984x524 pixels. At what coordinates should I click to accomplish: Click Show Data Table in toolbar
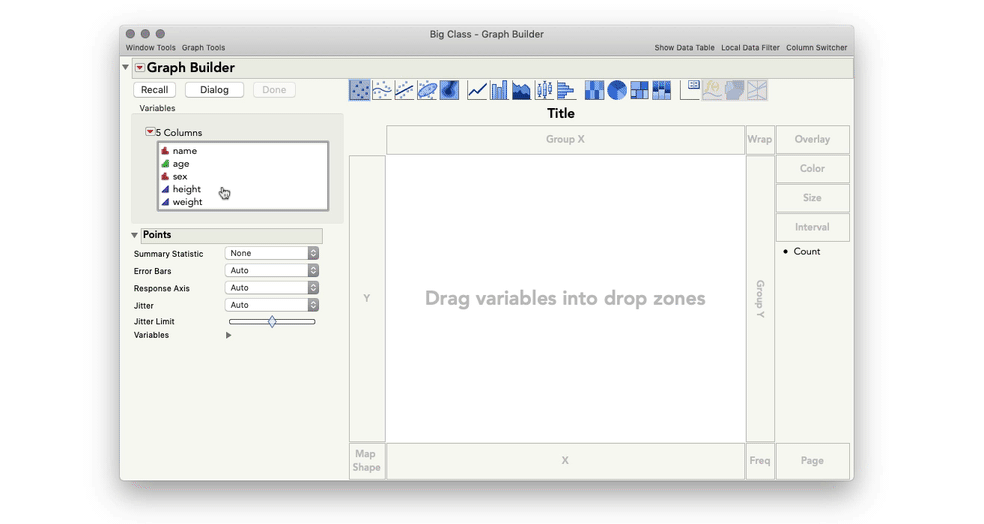(x=684, y=48)
